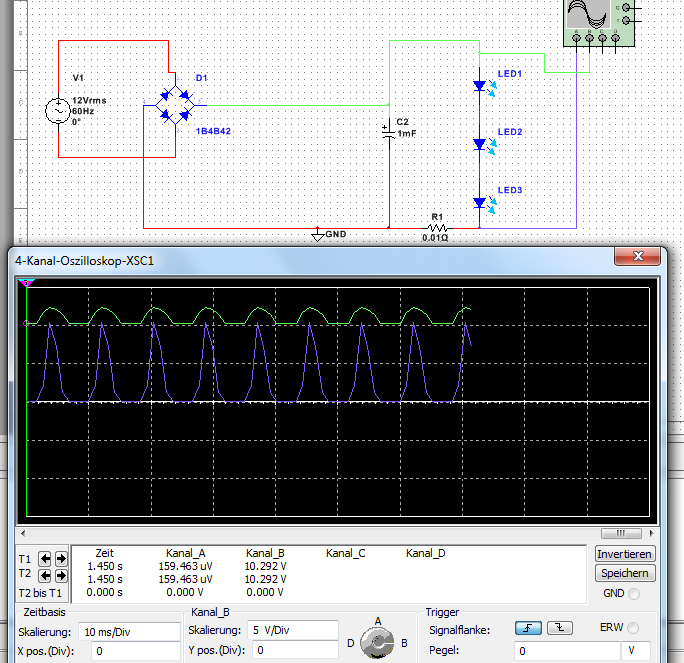Click the Kanal_B Skalierung field
Image resolution: width=684 pixels, height=663 pixels.
point(293,630)
